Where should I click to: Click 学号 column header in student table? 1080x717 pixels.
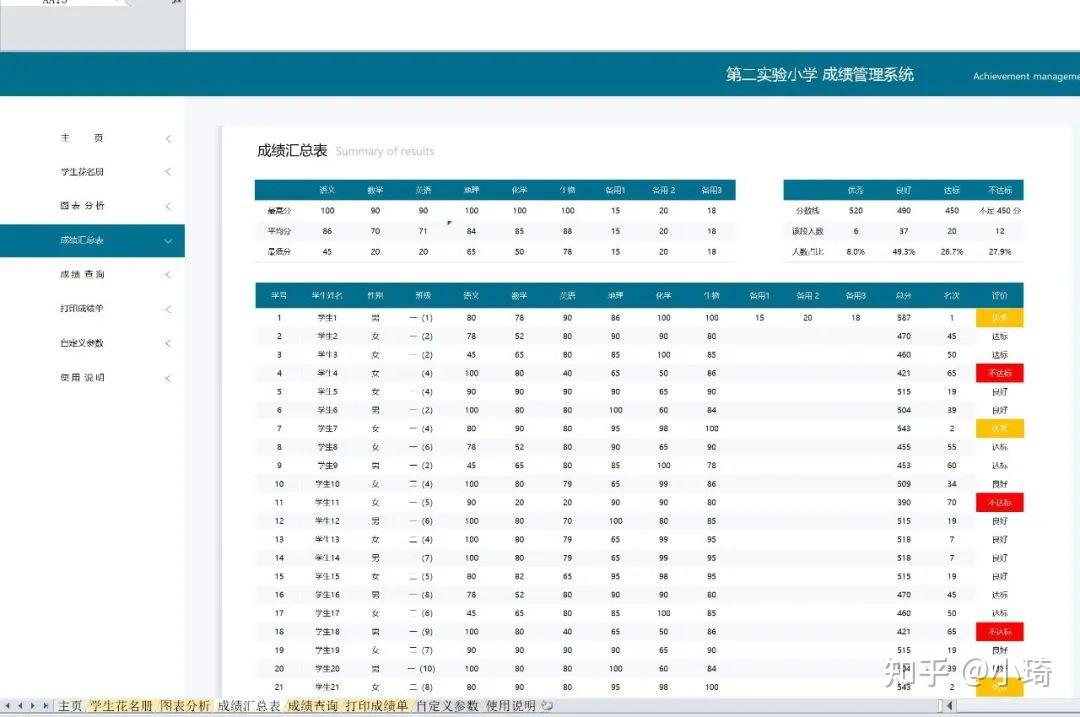tap(279, 295)
